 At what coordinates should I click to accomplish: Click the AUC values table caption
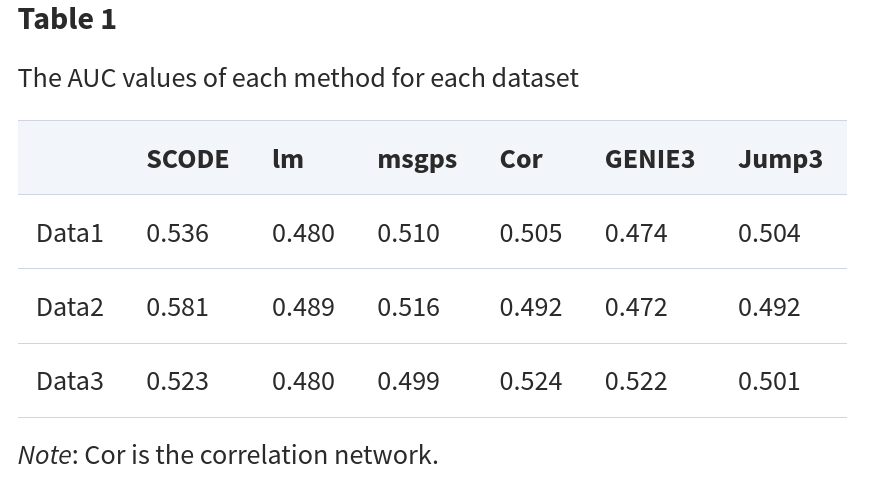tap(298, 78)
